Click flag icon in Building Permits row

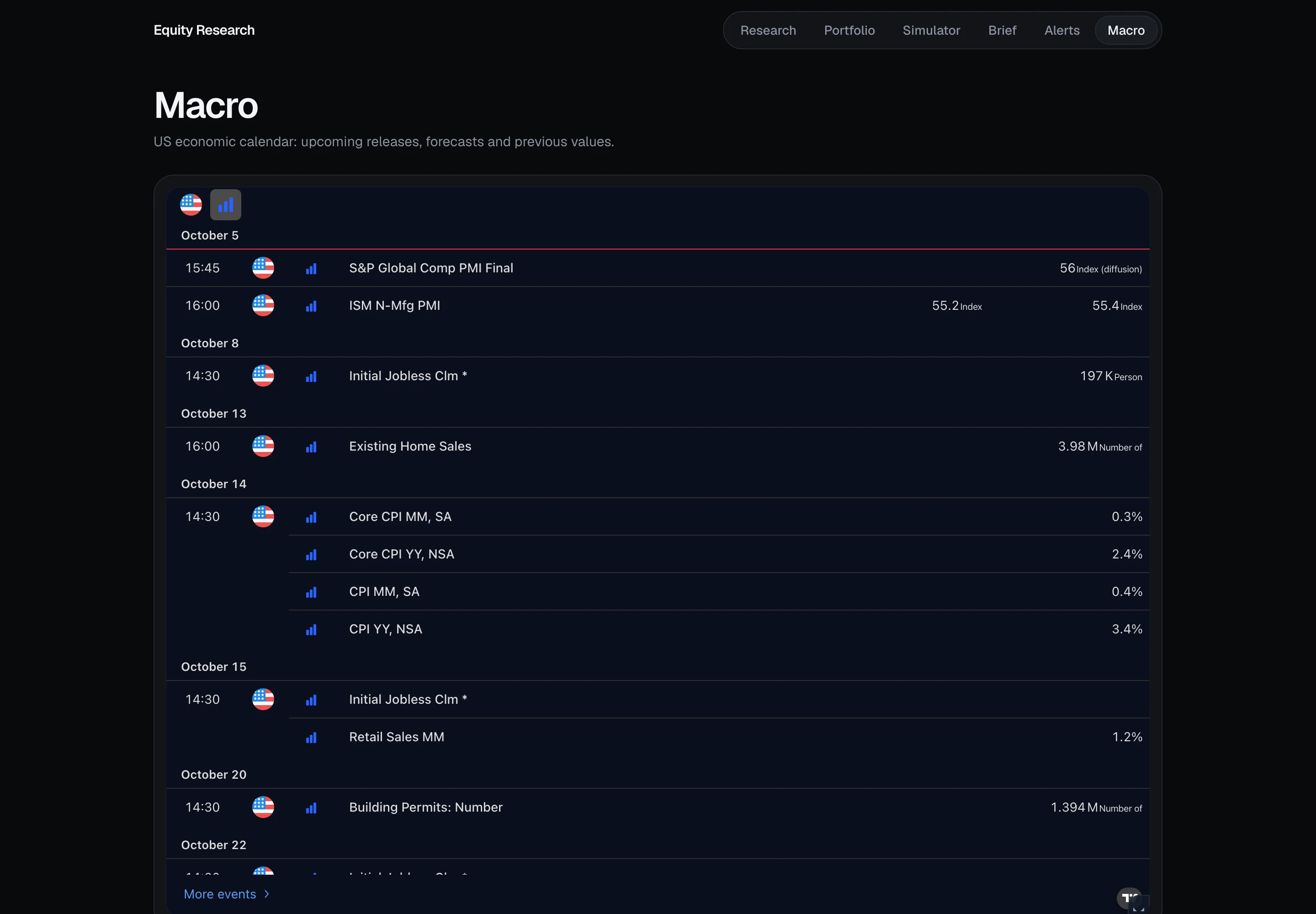[263, 807]
